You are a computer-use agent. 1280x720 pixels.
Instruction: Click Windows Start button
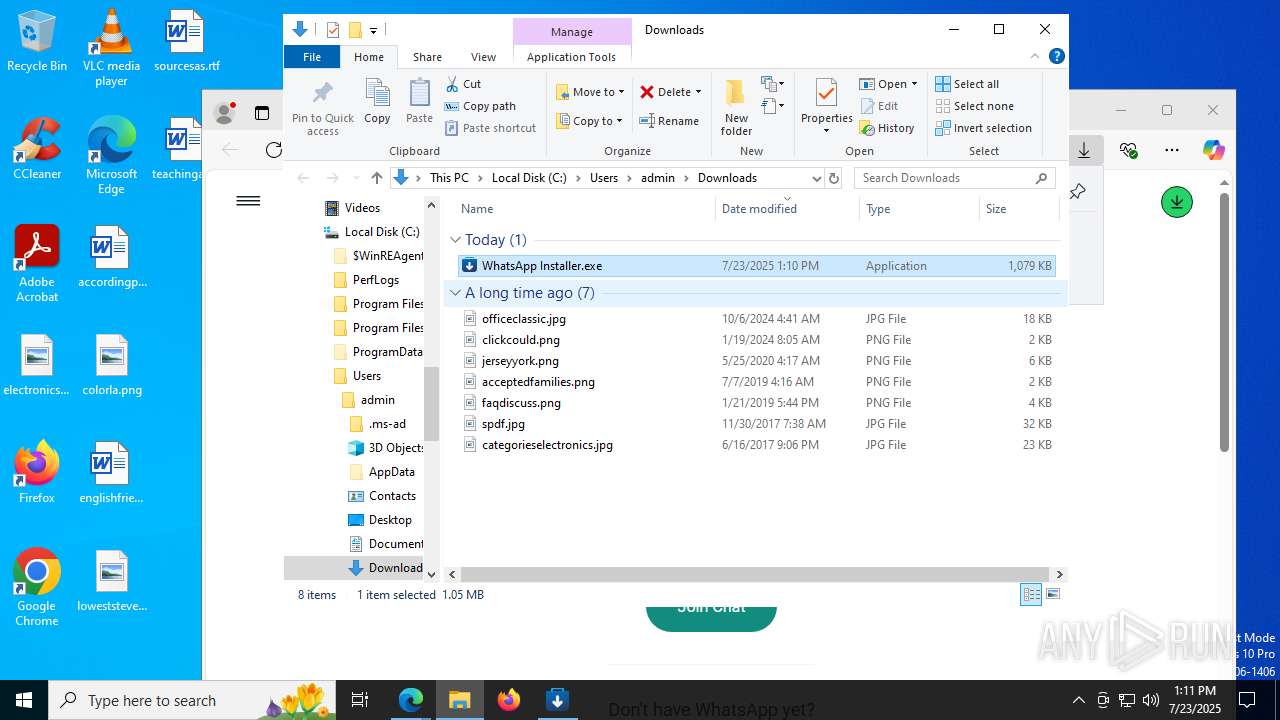click(24, 700)
